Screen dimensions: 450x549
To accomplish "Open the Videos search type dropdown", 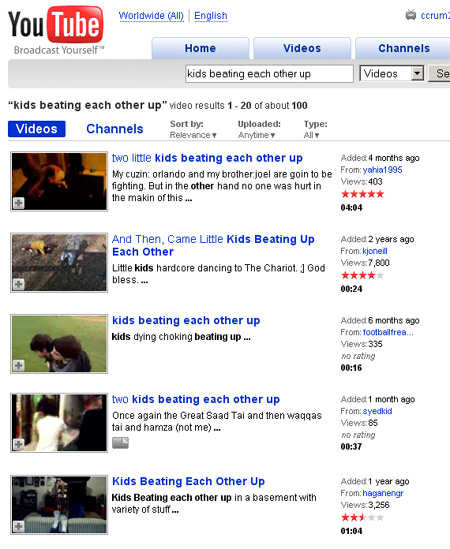I will (392, 74).
